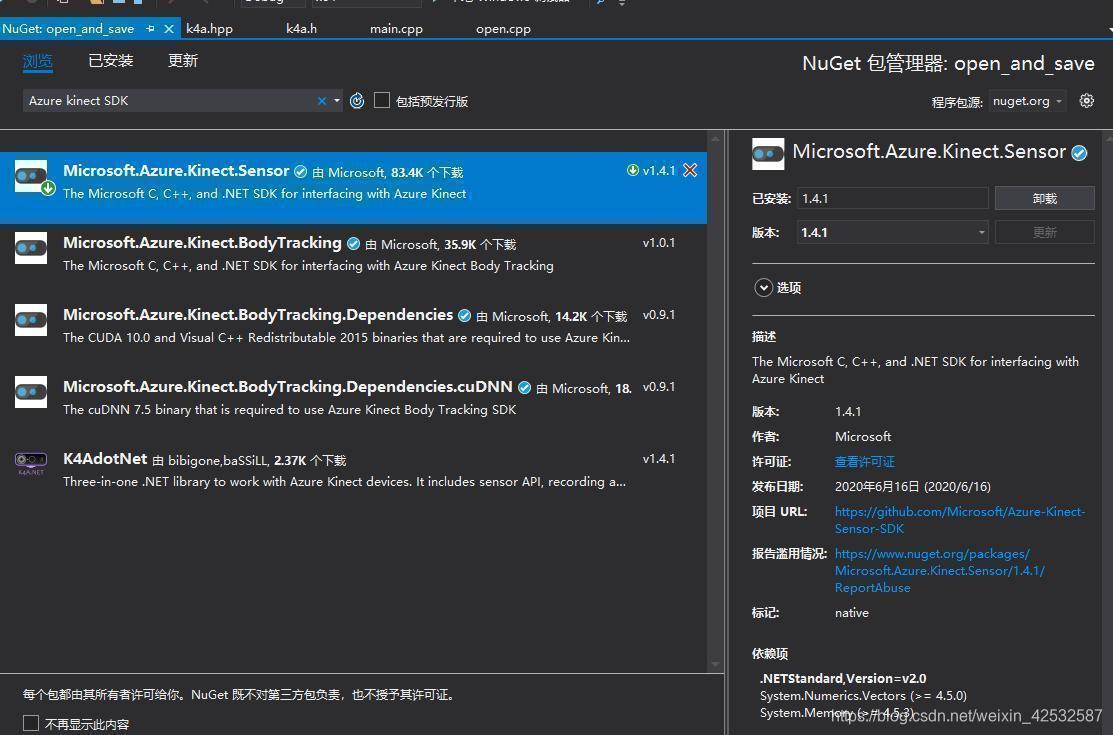Screen dimensions: 1113x735
Task: Open the NuGet settings gear icon
Action: [x=1086, y=101]
